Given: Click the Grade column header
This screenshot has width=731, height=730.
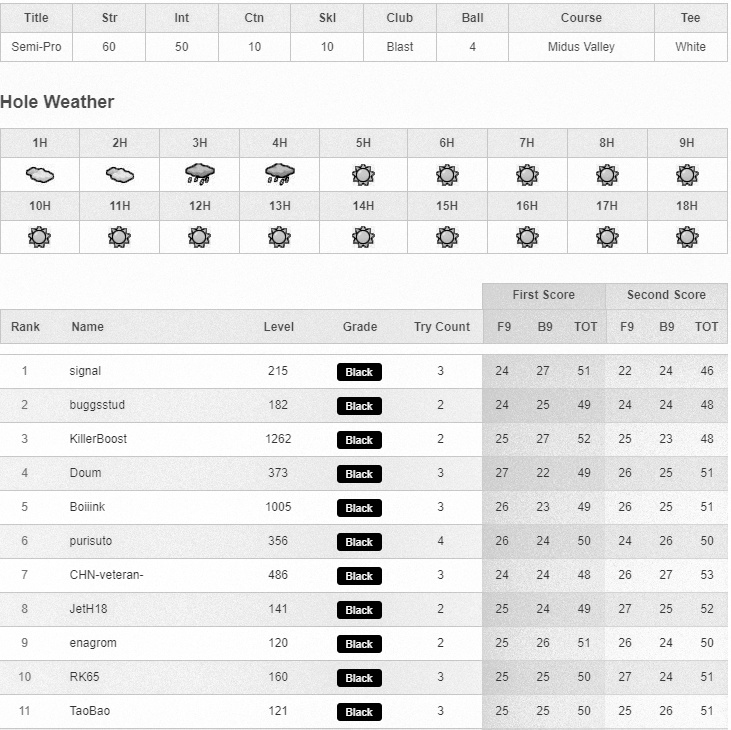Looking at the screenshot, I should point(360,327).
